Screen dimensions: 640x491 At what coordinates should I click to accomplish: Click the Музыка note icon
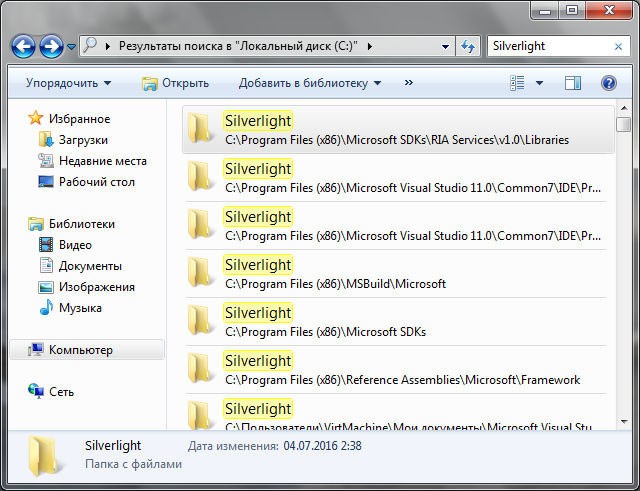(46, 307)
